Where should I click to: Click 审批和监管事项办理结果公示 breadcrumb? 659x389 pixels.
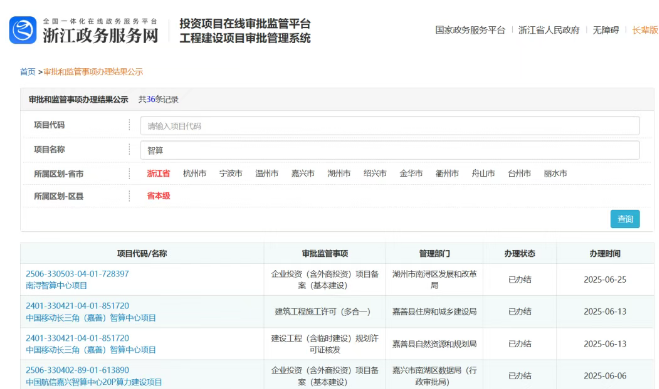[x=93, y=72]
